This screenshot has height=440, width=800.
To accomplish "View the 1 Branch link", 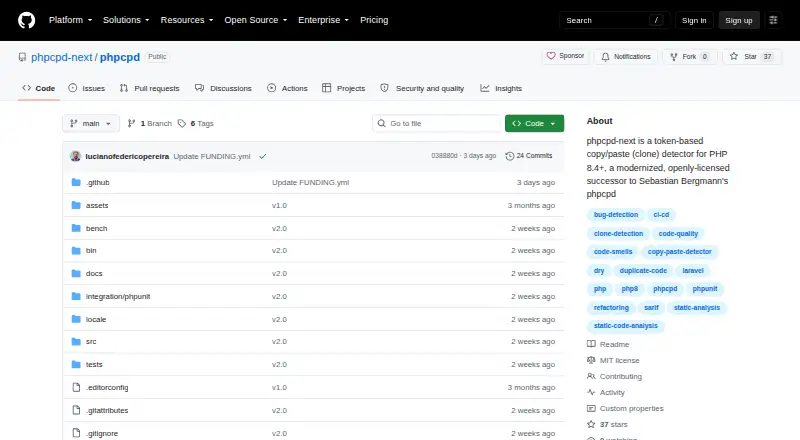I will click(149, 124).
